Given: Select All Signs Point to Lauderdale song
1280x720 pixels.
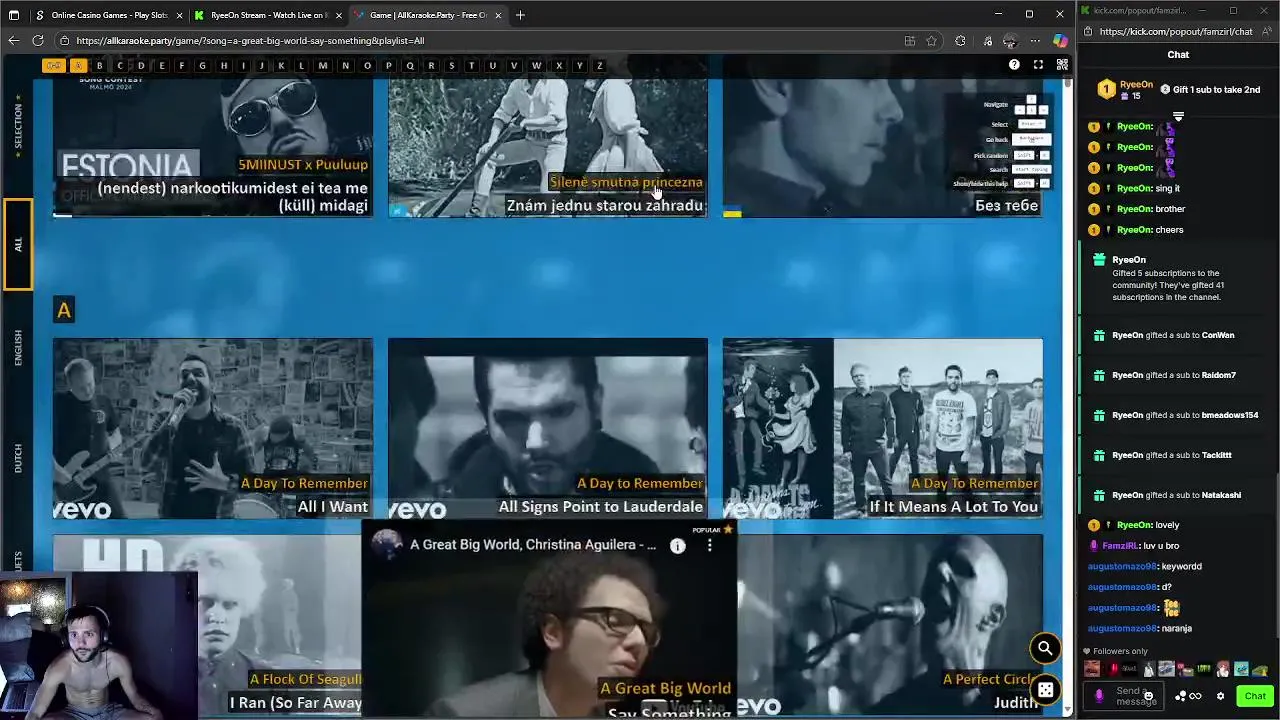Looking at the screenshot, I should (548, 428).
